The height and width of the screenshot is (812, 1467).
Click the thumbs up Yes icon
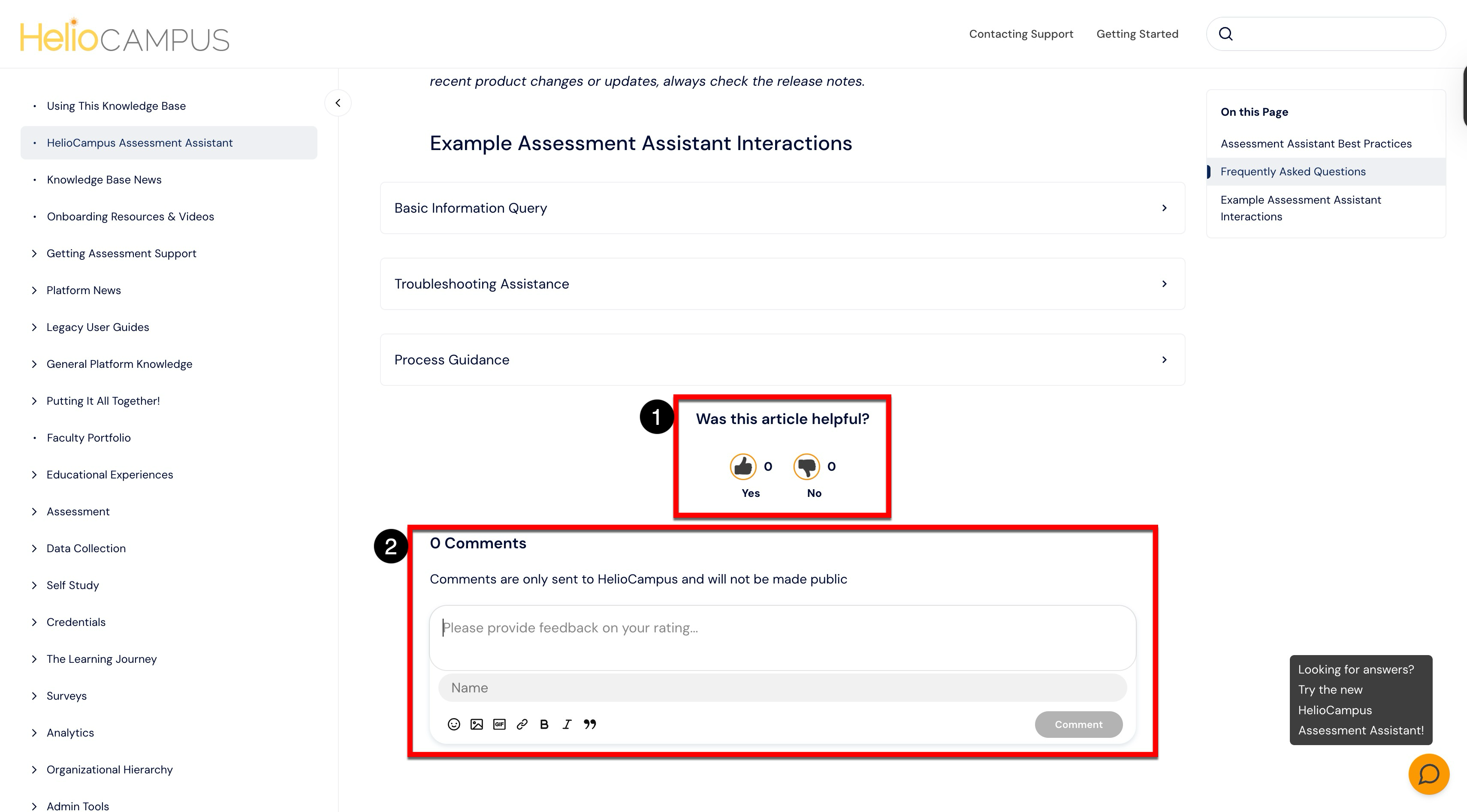743,466
